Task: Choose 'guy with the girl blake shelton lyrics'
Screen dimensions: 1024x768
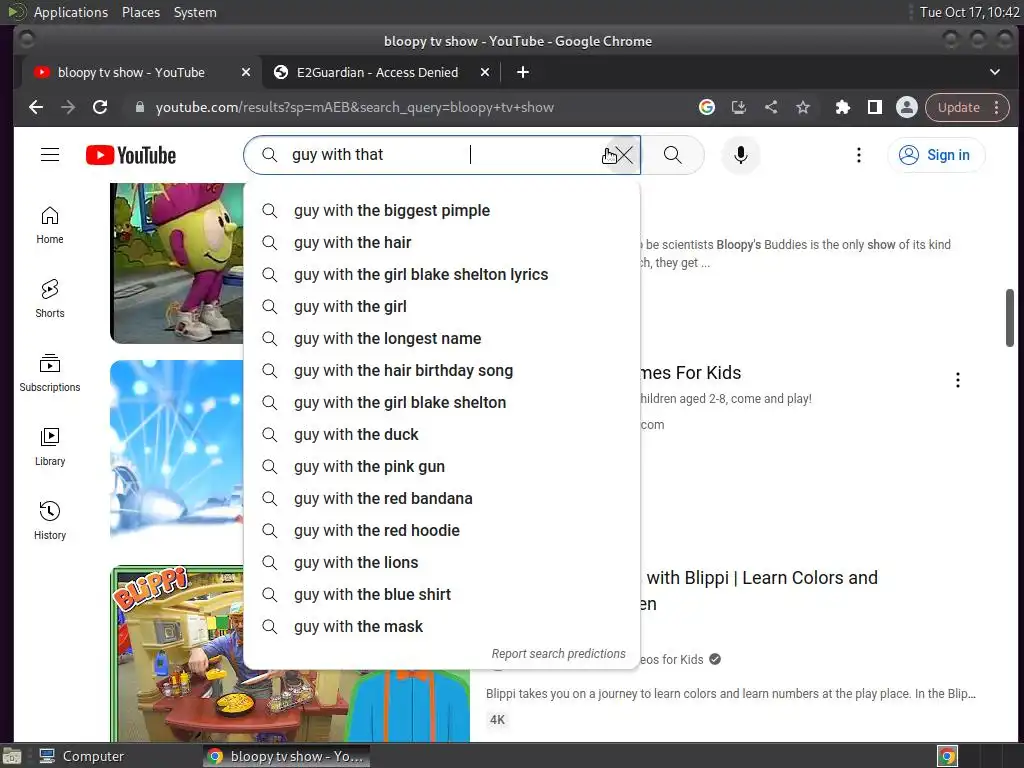Action: 441,274
